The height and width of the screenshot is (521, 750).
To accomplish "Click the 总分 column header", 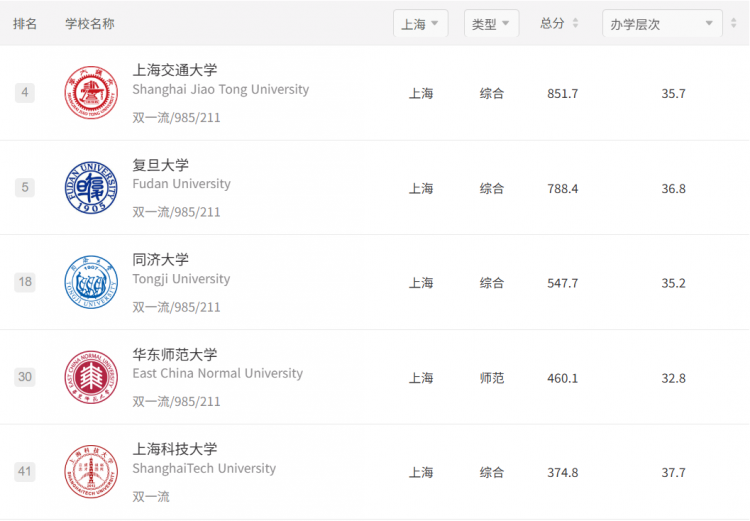I will [x=552, y=23].
